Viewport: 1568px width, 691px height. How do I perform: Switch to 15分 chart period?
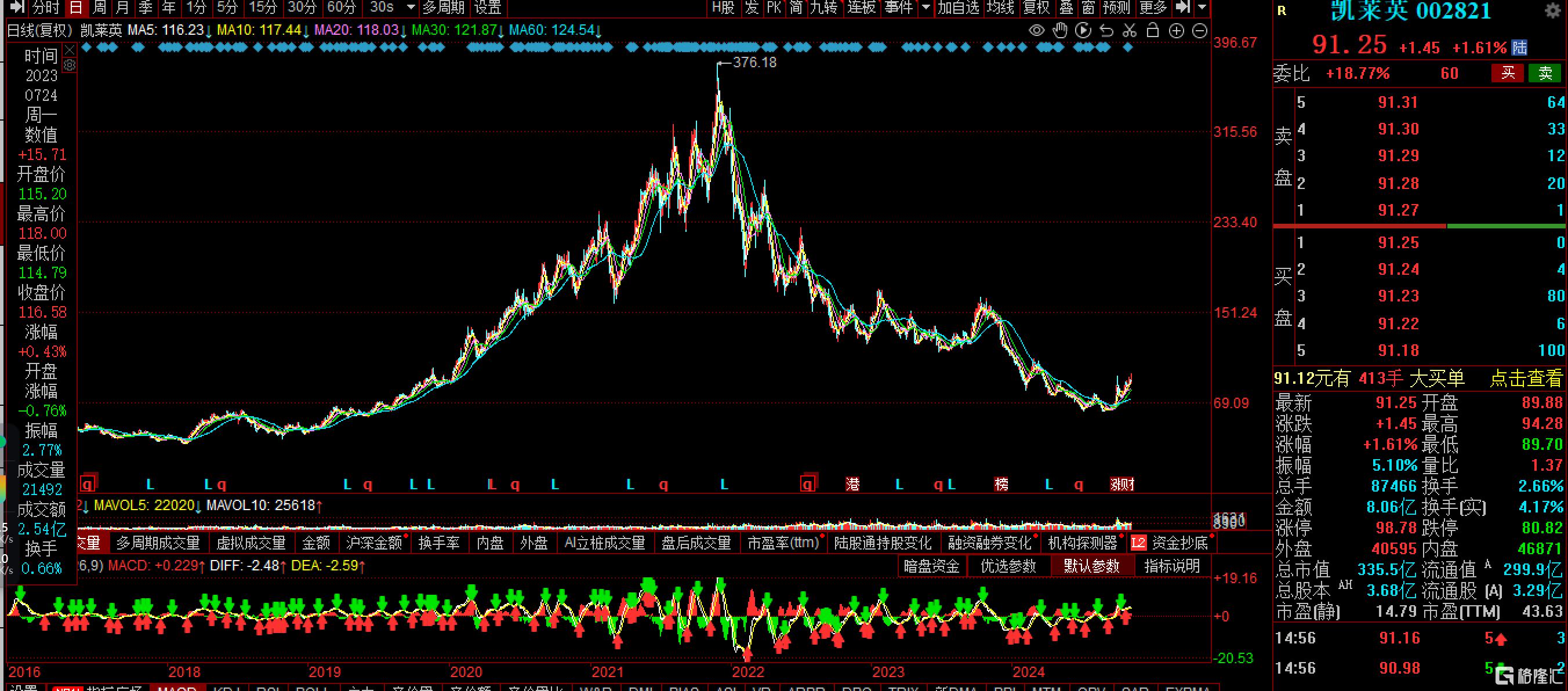[x=263, y=8]
